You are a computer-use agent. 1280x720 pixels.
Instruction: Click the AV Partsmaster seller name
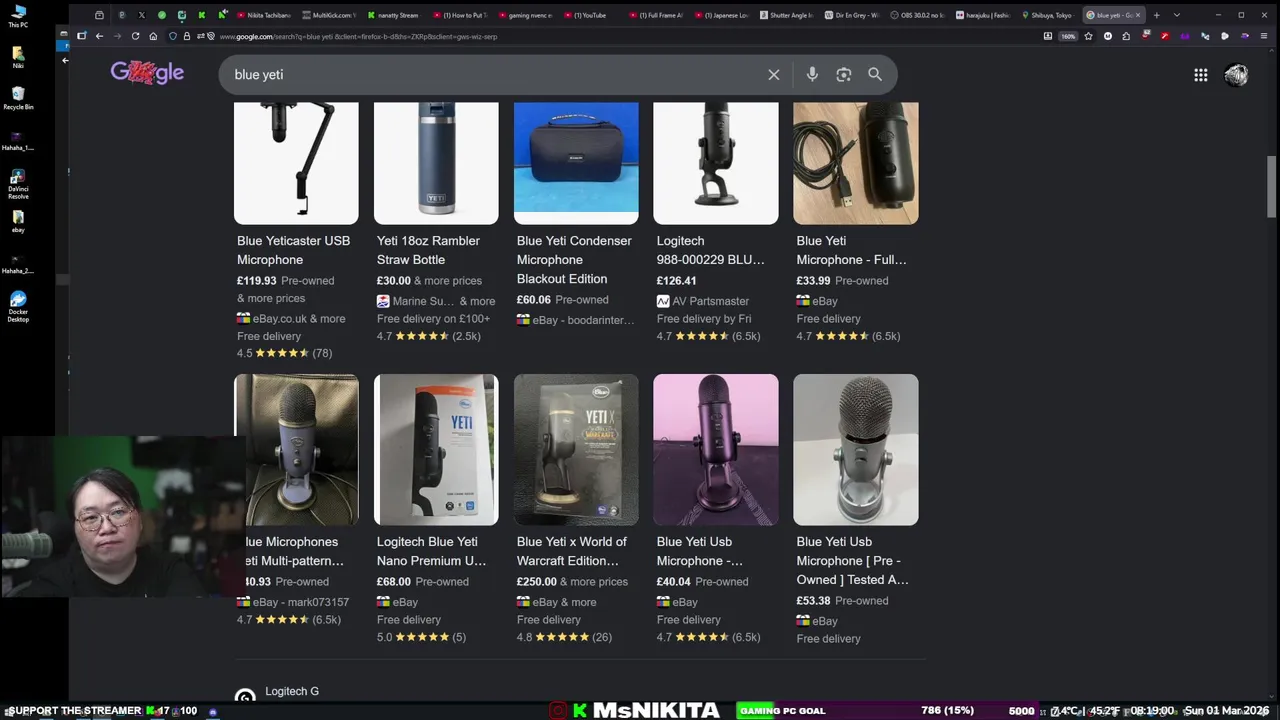(x=710, y=301)
